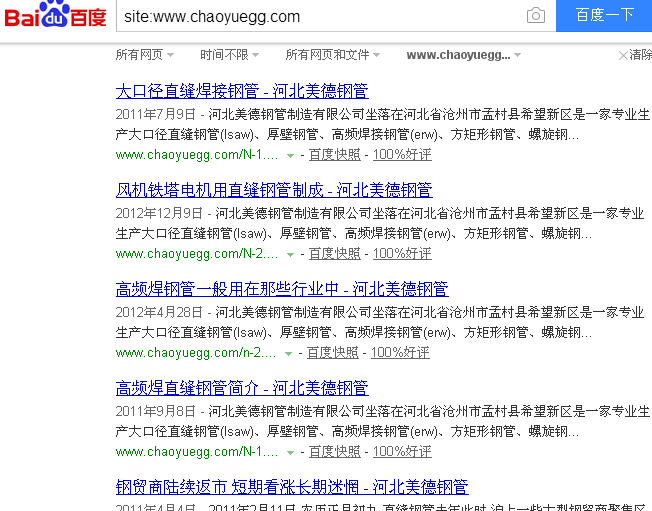The height and width of the screenshot is (511, 652).
Task: Click 100%好评 for 高频焊直缝钢管简介 result
Action: (x=402, y=452)
